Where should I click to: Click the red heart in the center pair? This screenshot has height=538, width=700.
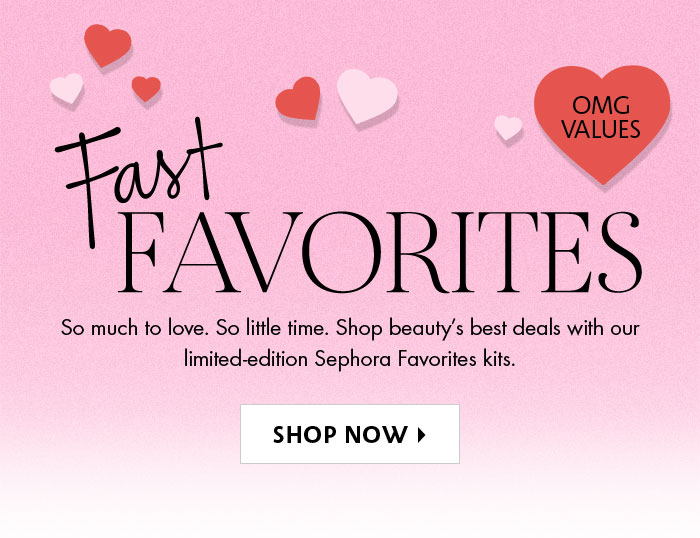point(298,98)
